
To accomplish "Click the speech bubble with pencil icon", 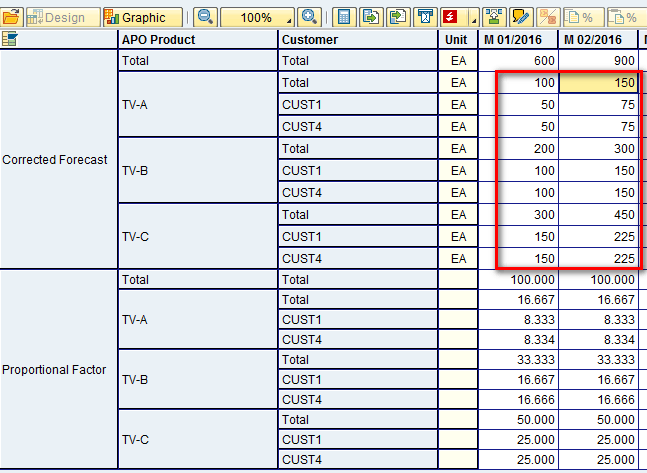I will (x=521, y=17).
